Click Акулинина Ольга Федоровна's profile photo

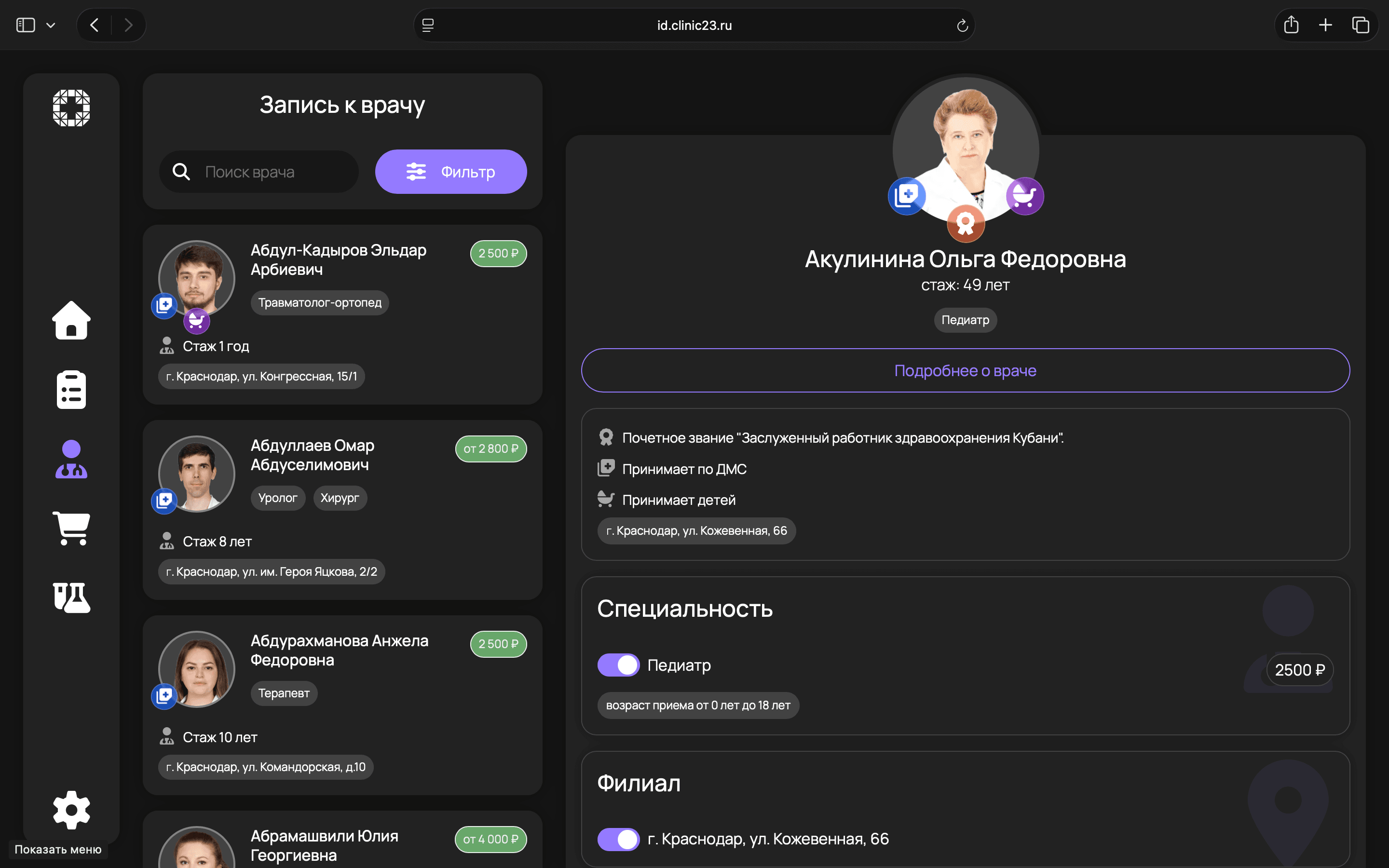click(x=966, y=150)
